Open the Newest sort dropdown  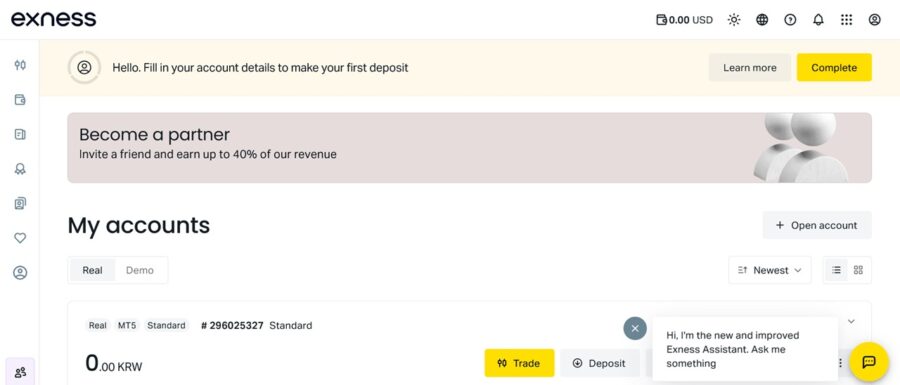[x=770, y=270]
